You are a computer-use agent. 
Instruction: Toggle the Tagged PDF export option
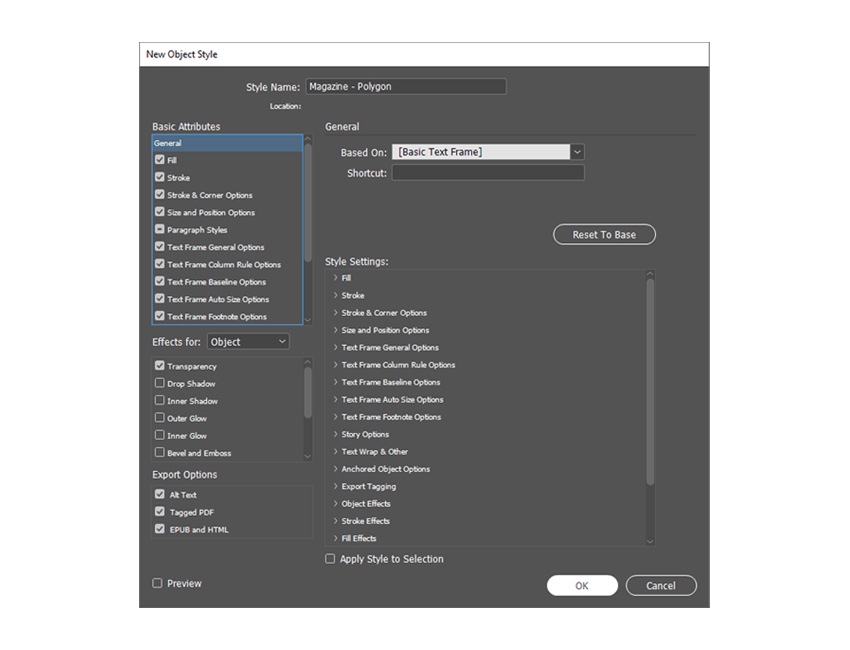(159, 512)
